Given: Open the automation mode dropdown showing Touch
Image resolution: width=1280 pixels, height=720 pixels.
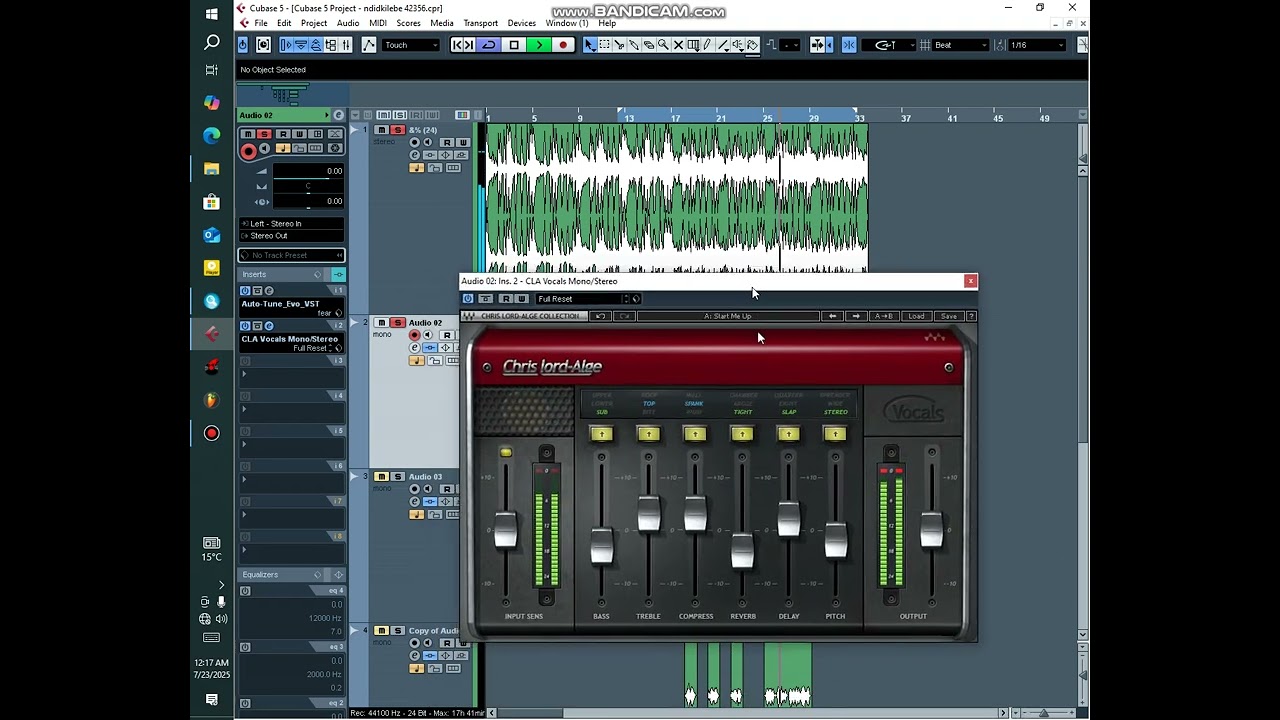Looking at the screenshot, I should (x=411, y=45).
